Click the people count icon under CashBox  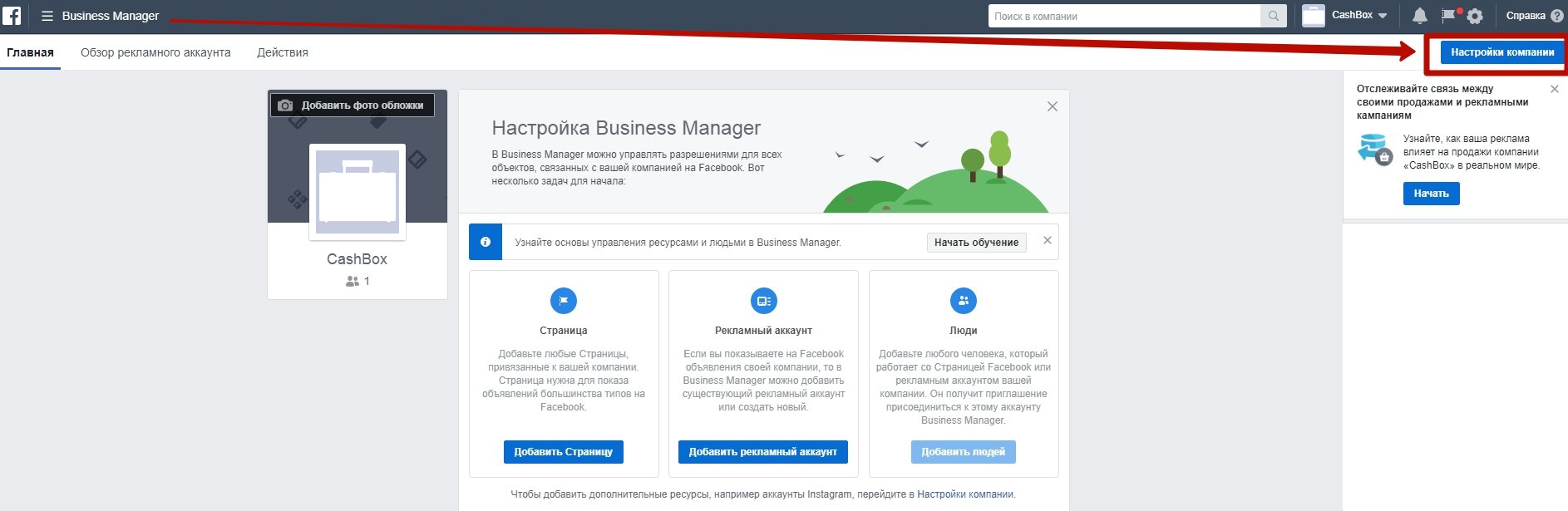[x=353, y=282]
